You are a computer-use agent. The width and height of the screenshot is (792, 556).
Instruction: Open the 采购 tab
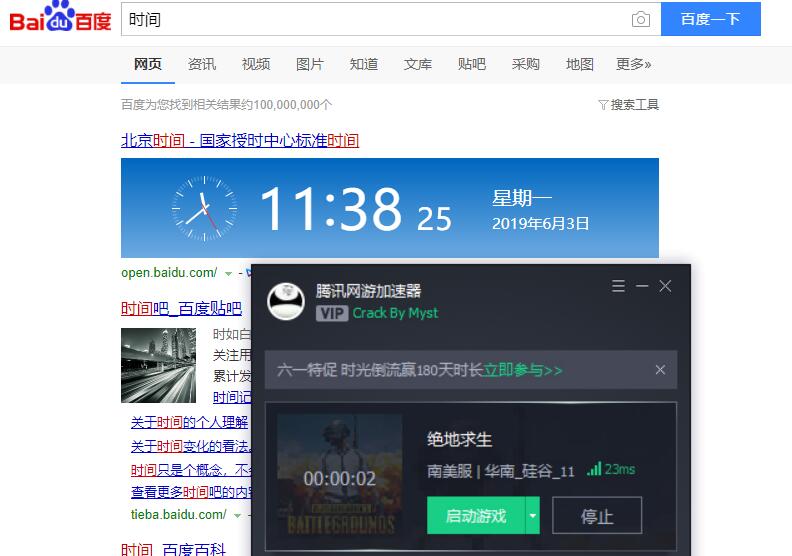point(526,64)
